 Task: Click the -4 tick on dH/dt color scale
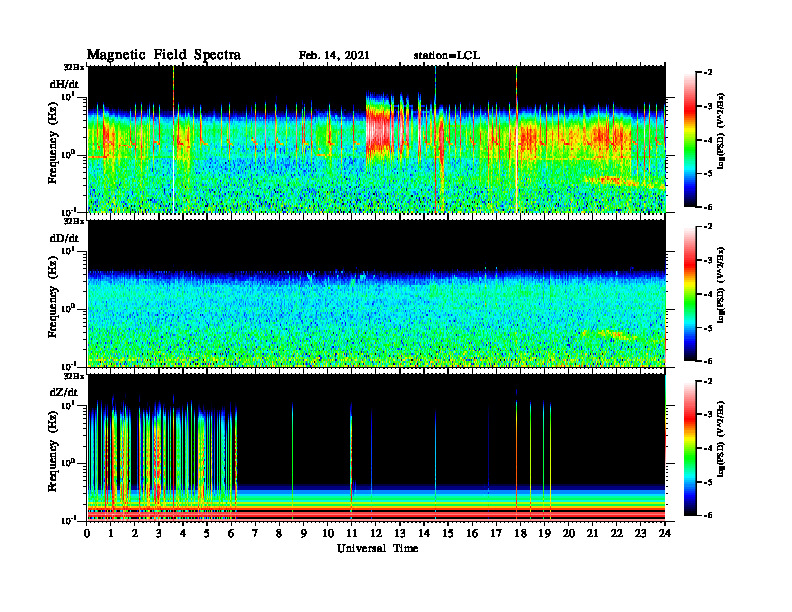[x=707, y=140]
